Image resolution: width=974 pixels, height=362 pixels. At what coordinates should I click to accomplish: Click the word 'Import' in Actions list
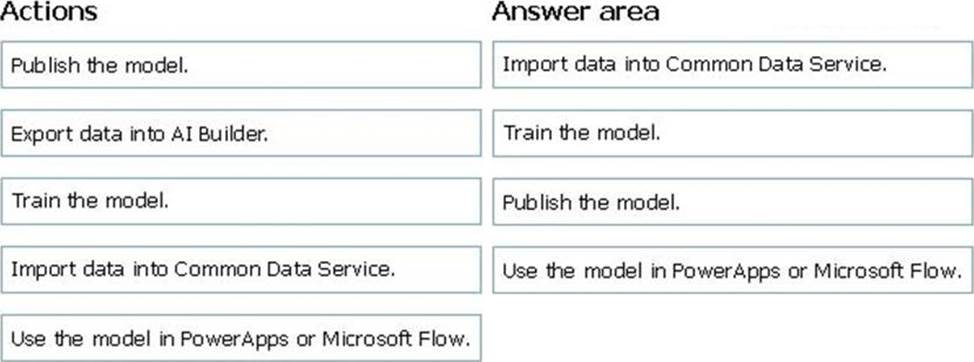(43, 271)
